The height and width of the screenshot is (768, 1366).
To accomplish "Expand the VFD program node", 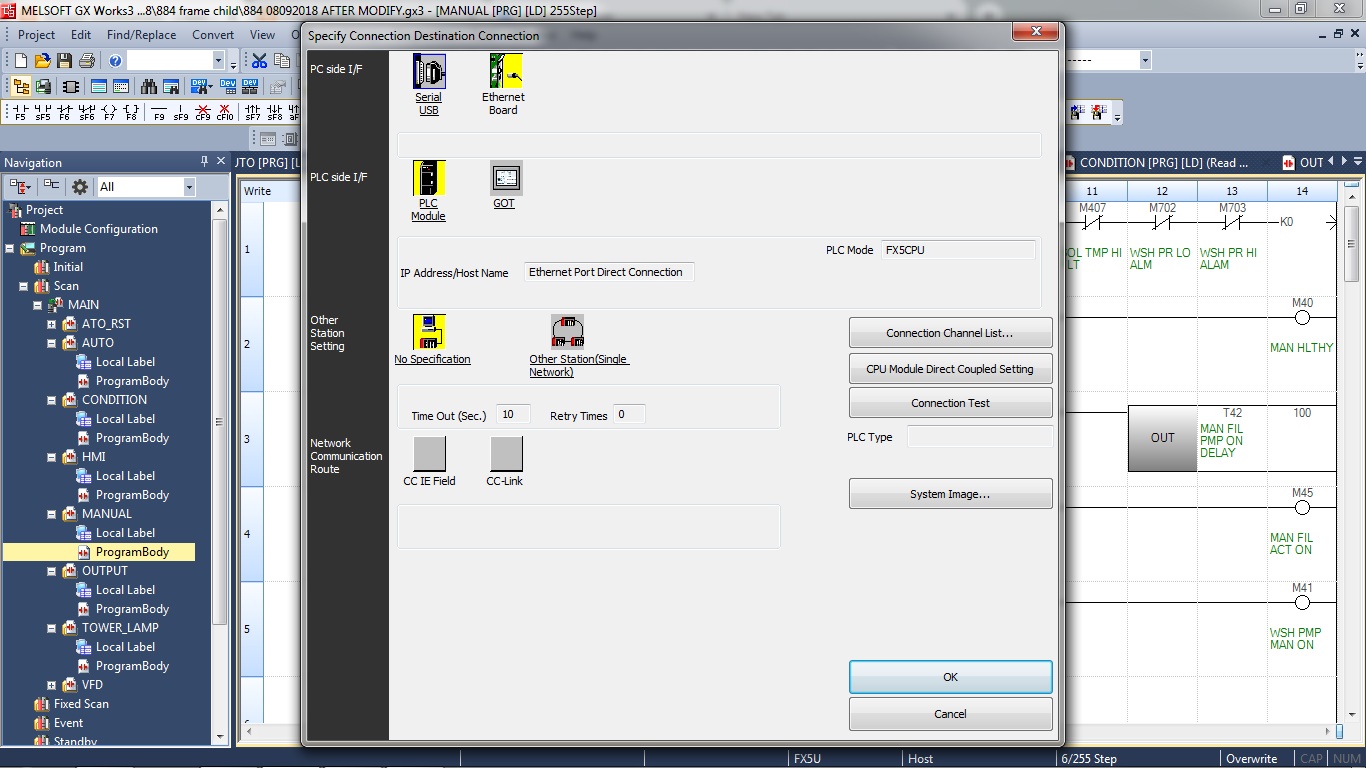I will point(51,685).
